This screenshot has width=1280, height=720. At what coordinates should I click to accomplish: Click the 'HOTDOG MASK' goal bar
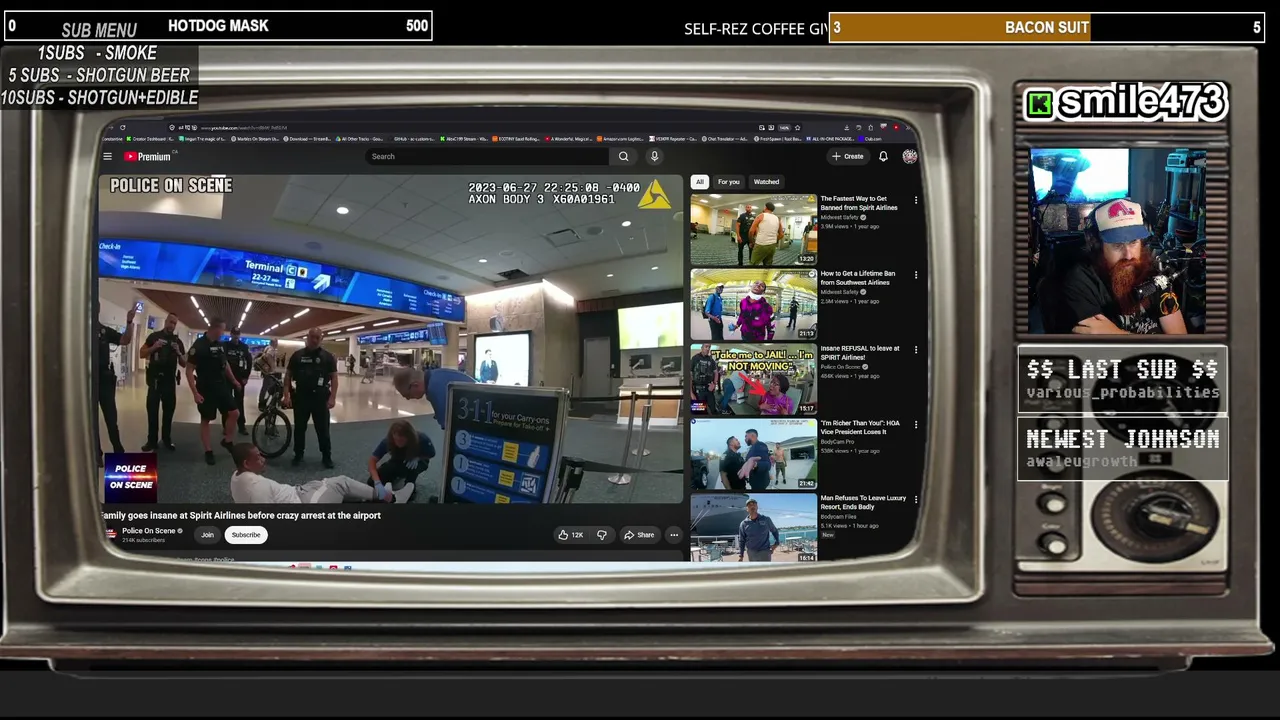pyautogui.click(x=218, y=26)
